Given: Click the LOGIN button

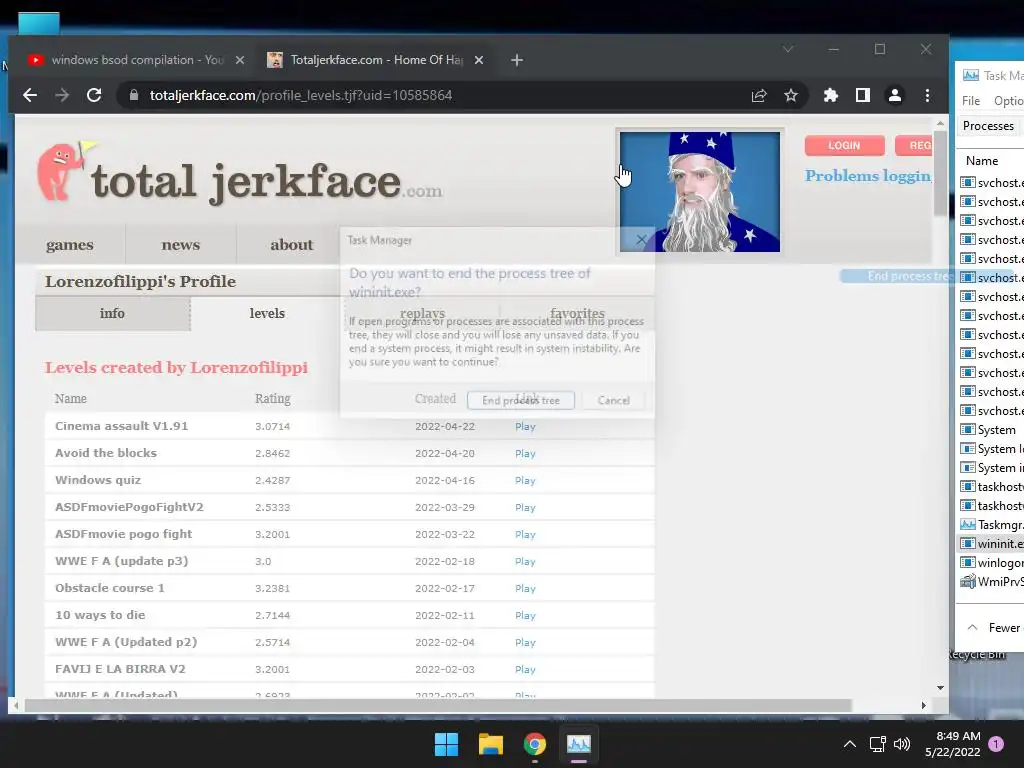Looking at the screenshot, I should tap(844, 146).
